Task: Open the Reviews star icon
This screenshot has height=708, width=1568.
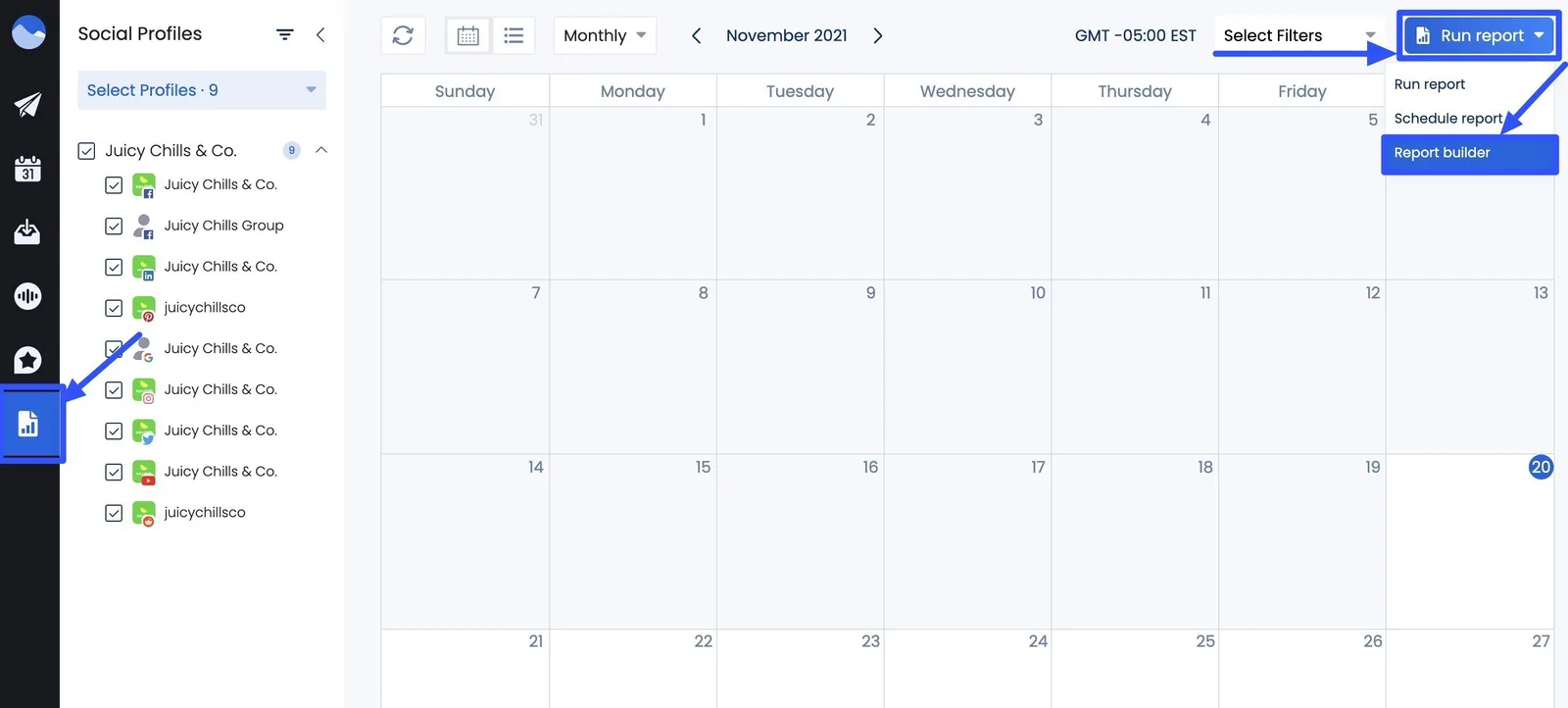Action: tap(27, 360)
